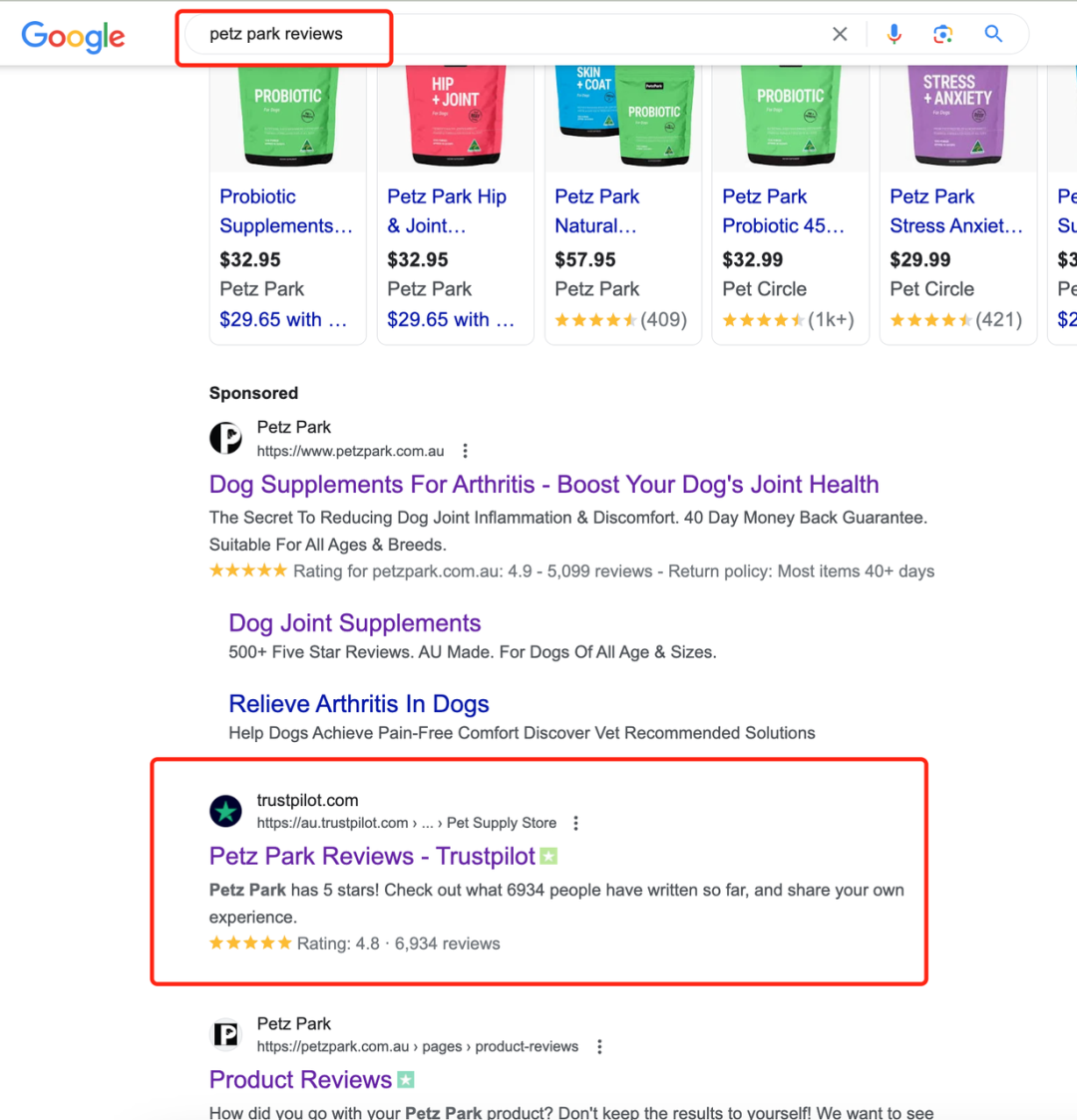Open Dog Supplements For Arthritis sponsored headline

[544, 485]
